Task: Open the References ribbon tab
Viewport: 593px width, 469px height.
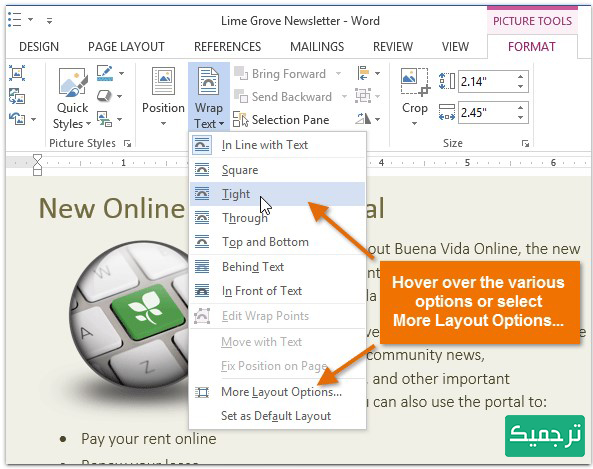Action: tap(227, 47)
